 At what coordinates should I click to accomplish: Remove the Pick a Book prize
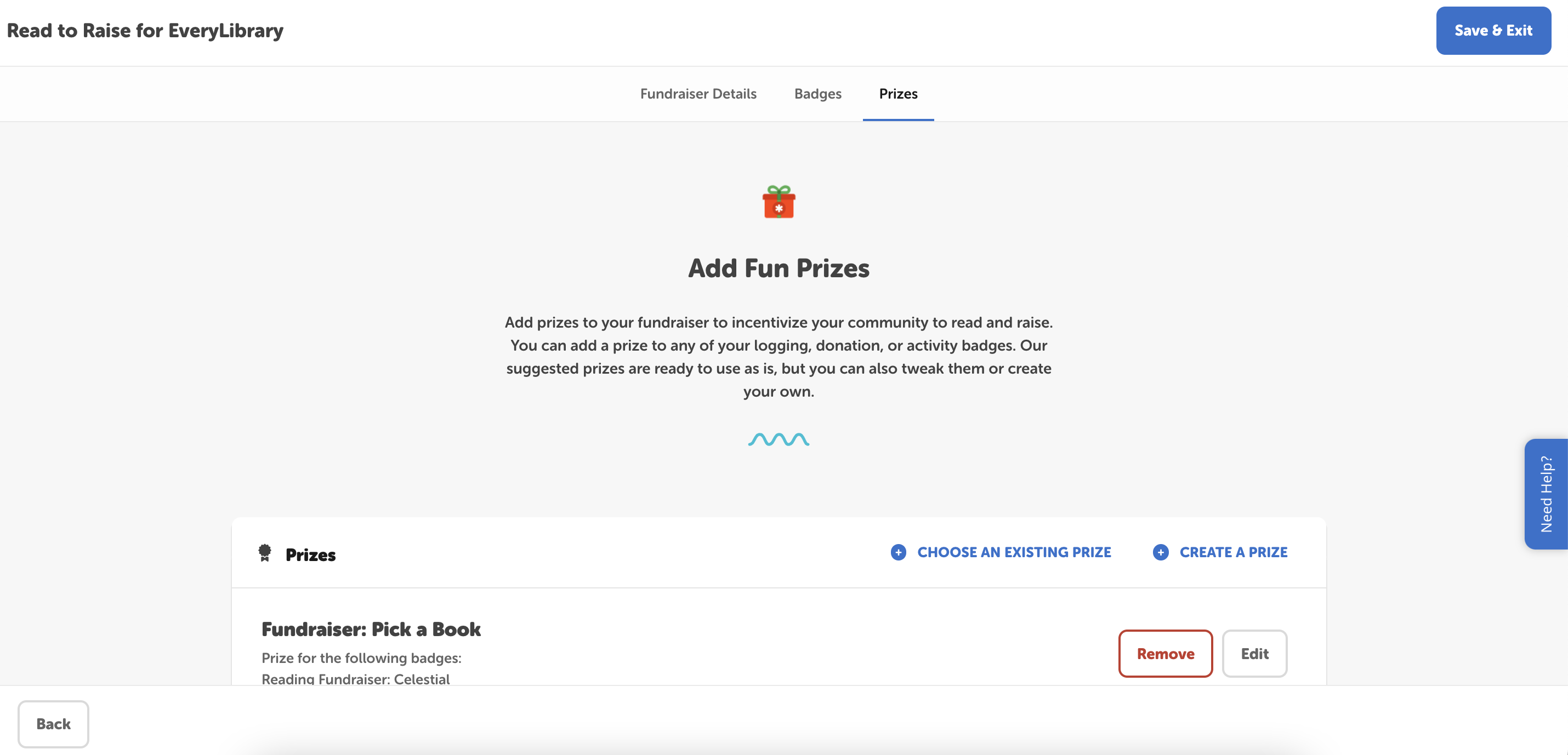coord(1165,654)
